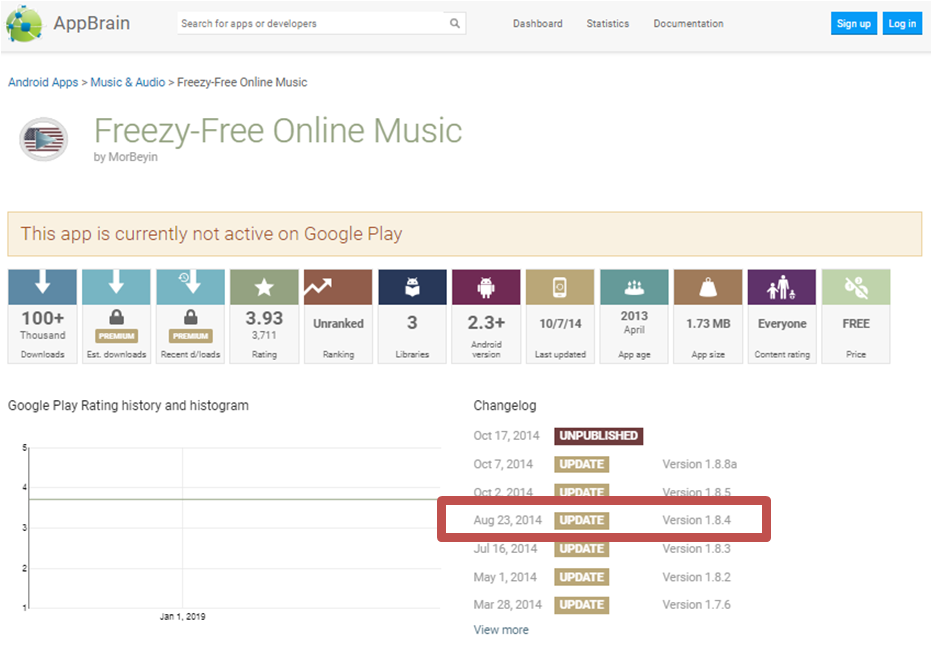Click the FREE price value

click(x=856, y=323)
